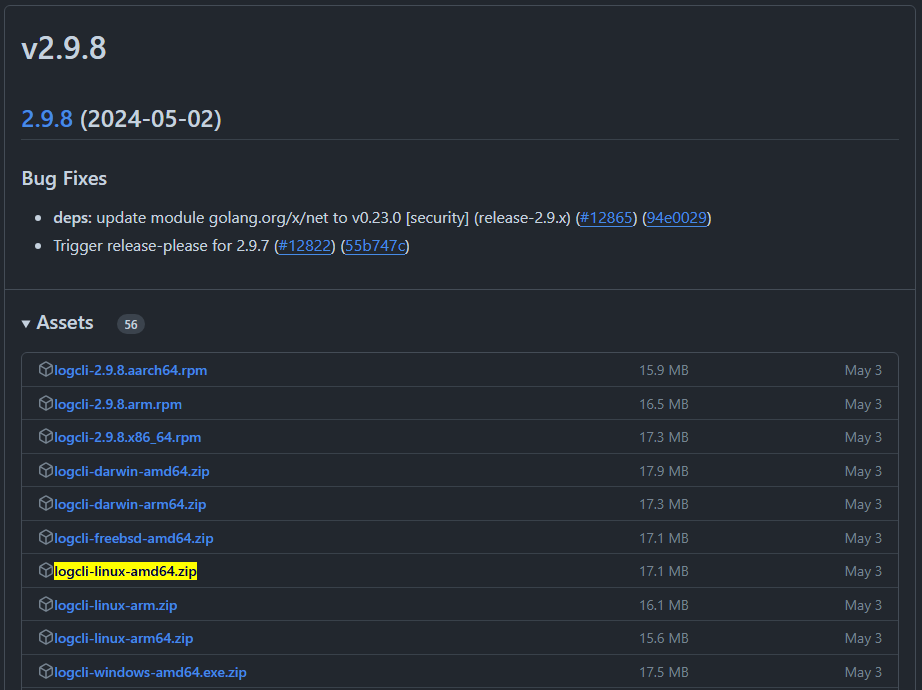The image size is (922, 690).
Task: Click package icon beside logcli-freebsd-amd64.zip
Action: [45, 538]
